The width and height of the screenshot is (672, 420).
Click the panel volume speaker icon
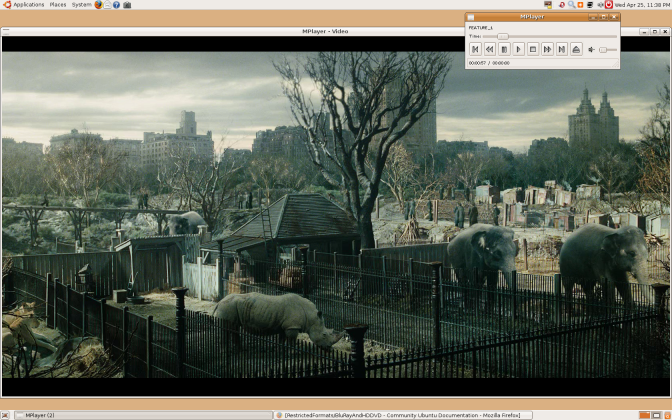coord(600,5)
